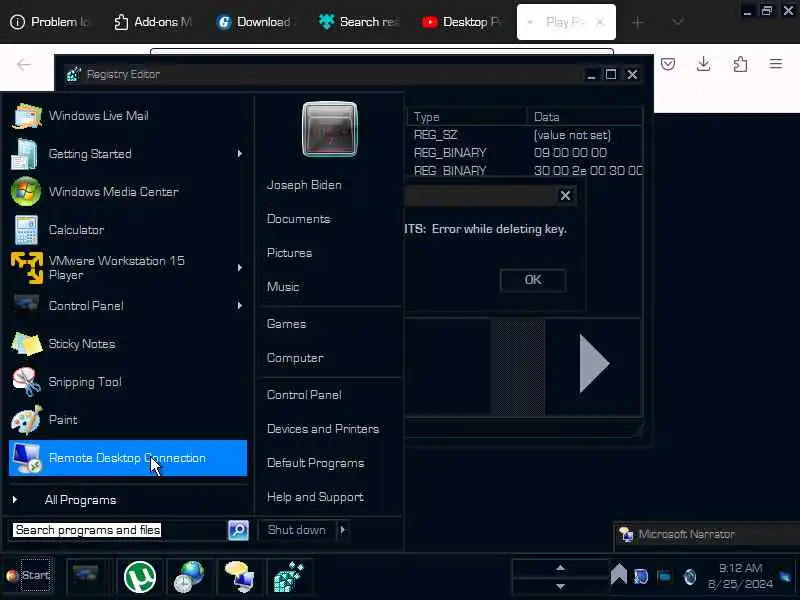Click the Getting Started icon
800x600 pixels.
coord(24,154)
